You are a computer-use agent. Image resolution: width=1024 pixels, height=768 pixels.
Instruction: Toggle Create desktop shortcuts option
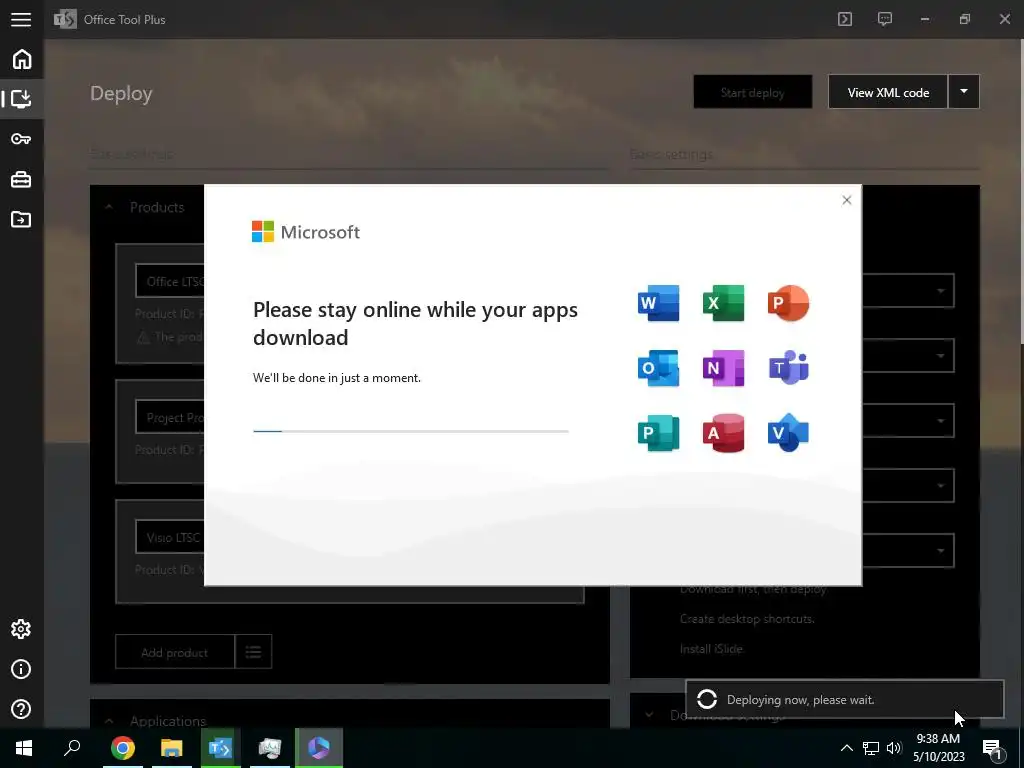coord(747,618)
